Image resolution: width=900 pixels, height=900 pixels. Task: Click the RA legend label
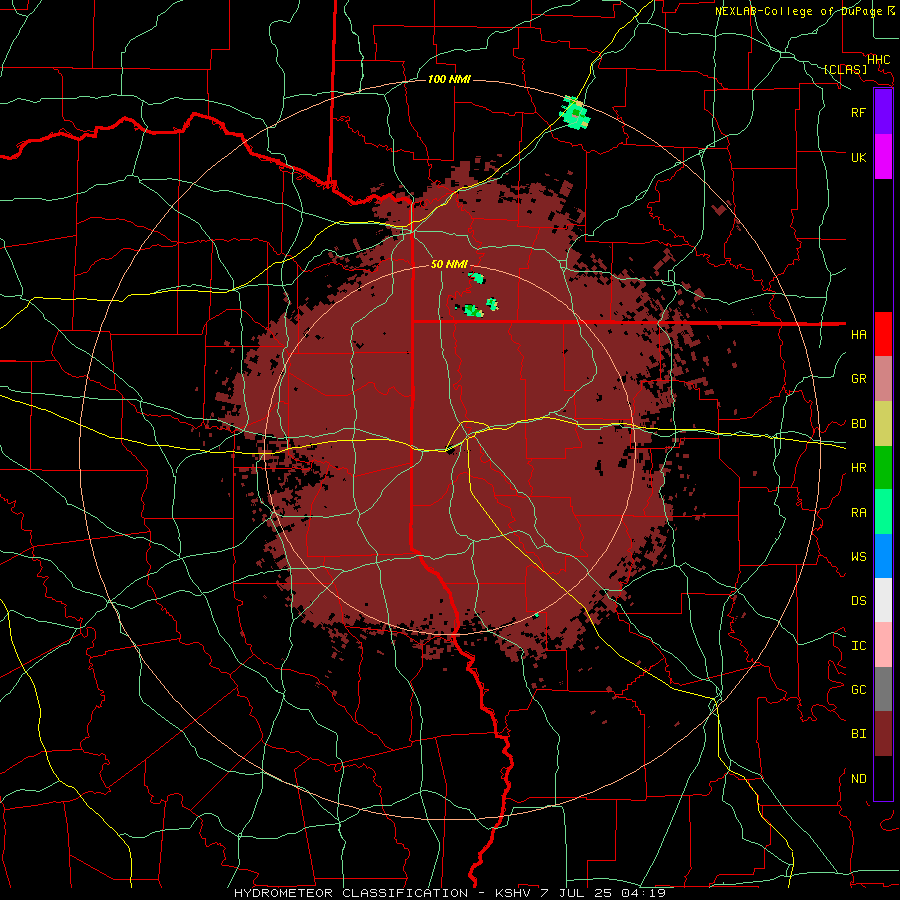pos(859,512)
